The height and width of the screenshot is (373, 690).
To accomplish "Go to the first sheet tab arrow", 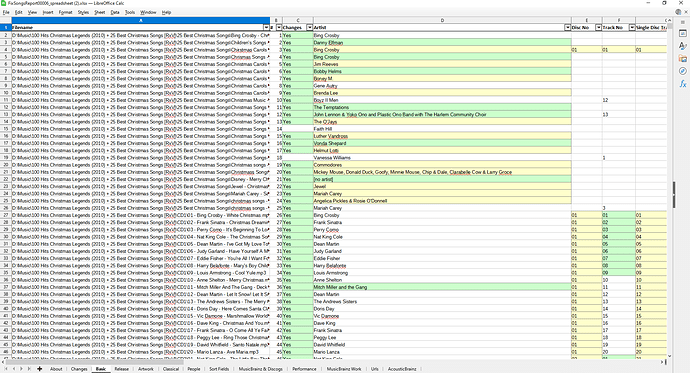I will (x=6, y=369).
